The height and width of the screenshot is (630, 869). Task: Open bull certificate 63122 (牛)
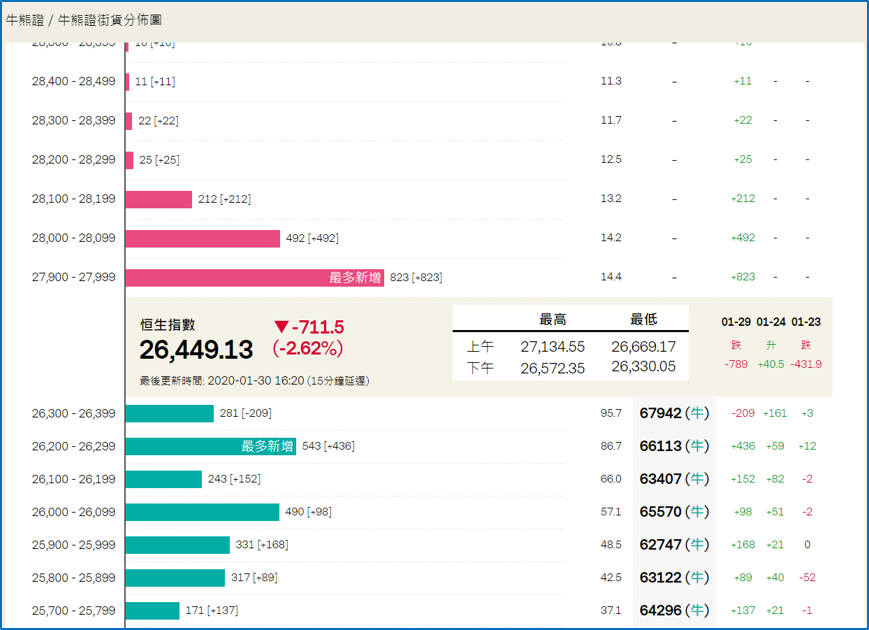[674, 577]
